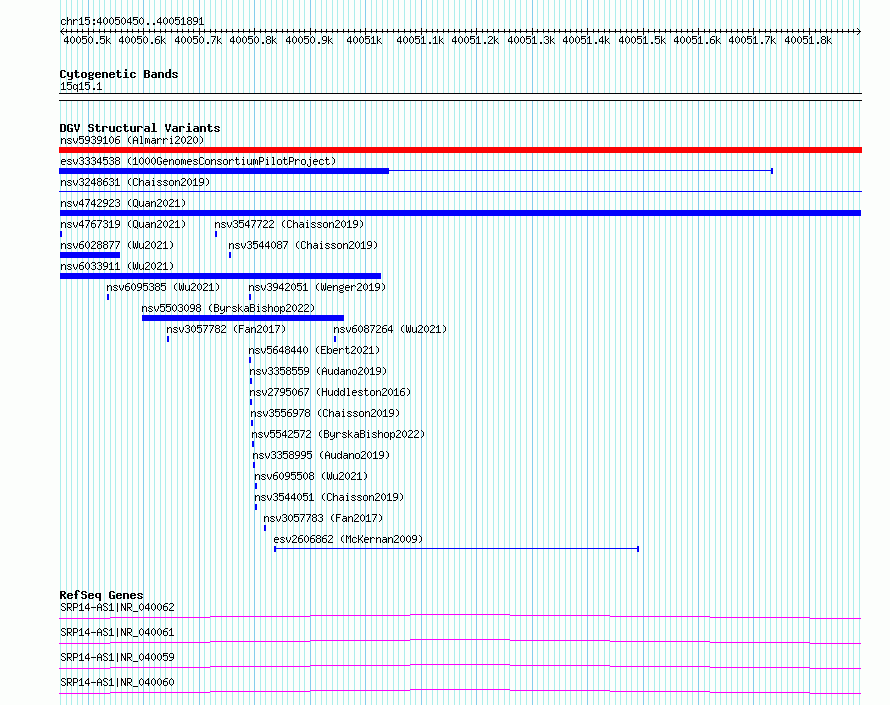Screen dimensions: 890x705
Task: Open variant nsv3358559 (Audano2019)
Action: click(x=318, y=371)
